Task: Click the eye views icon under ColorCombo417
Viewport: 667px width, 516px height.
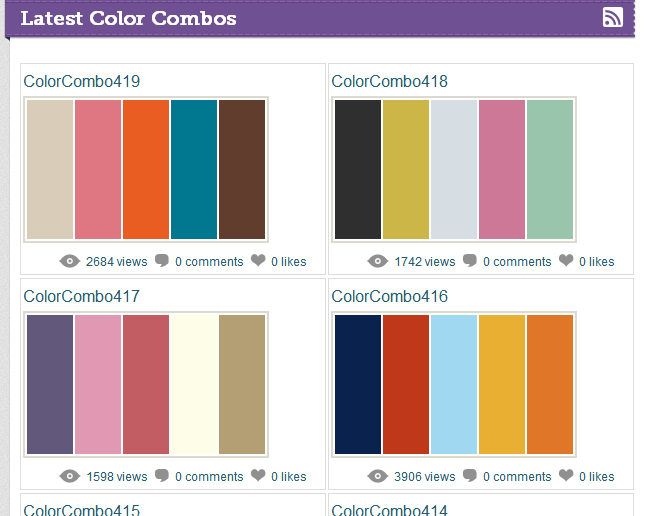Action: click(70, 476)
